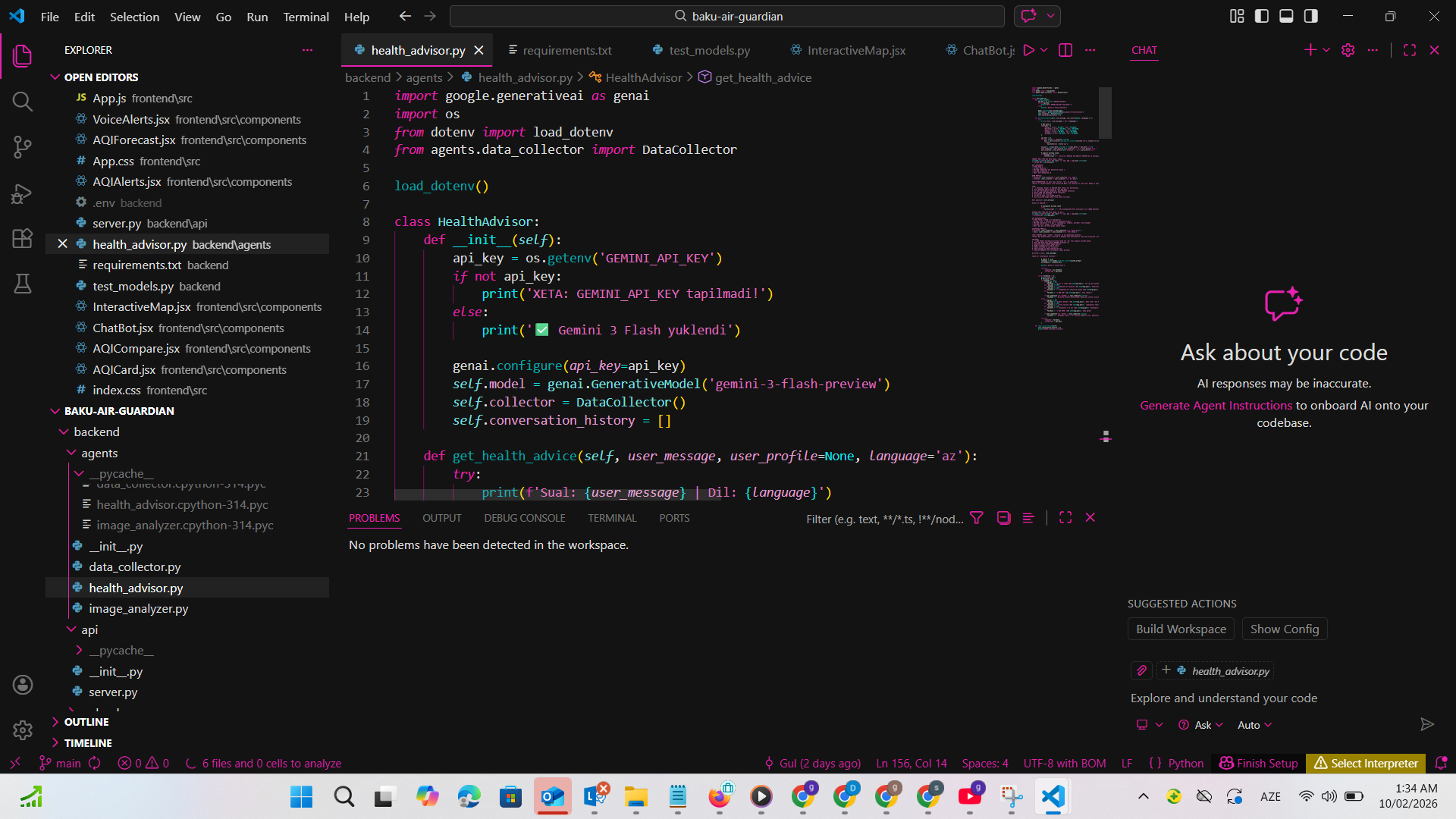
Task: Click the Generate Agent Instructions link
Action: pos(1216,406)
